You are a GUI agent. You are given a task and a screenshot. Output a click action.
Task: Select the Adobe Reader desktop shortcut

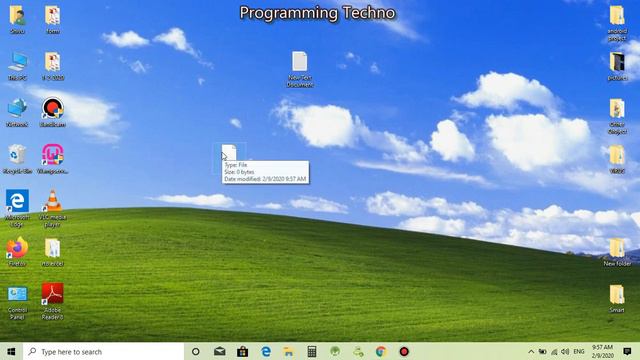[x=53, y=301]
